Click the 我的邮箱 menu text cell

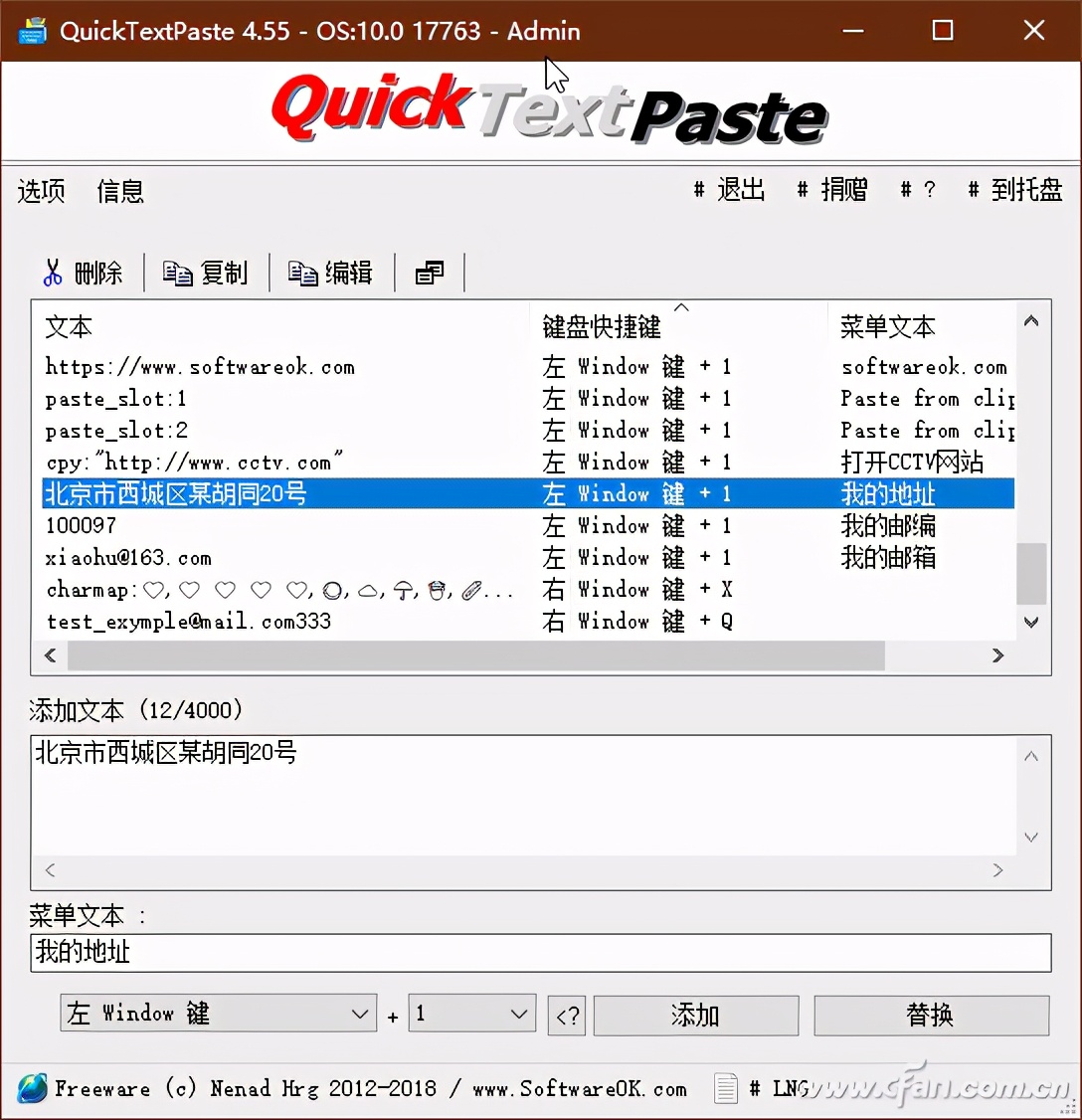[x=888, y=557]
